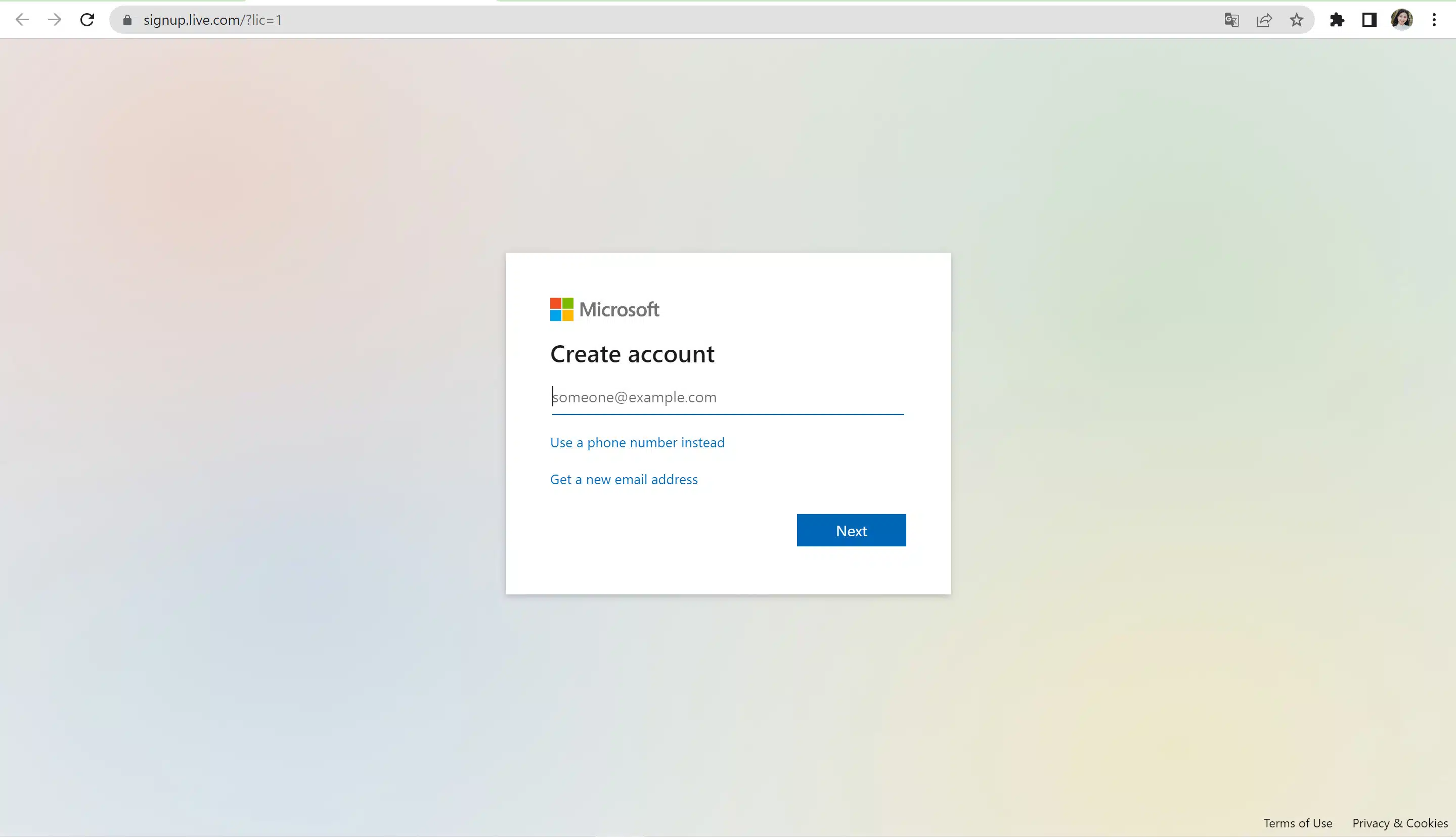Click the browser bookmark star icon
1456x837 pixels.
[x=1297, y=20]
